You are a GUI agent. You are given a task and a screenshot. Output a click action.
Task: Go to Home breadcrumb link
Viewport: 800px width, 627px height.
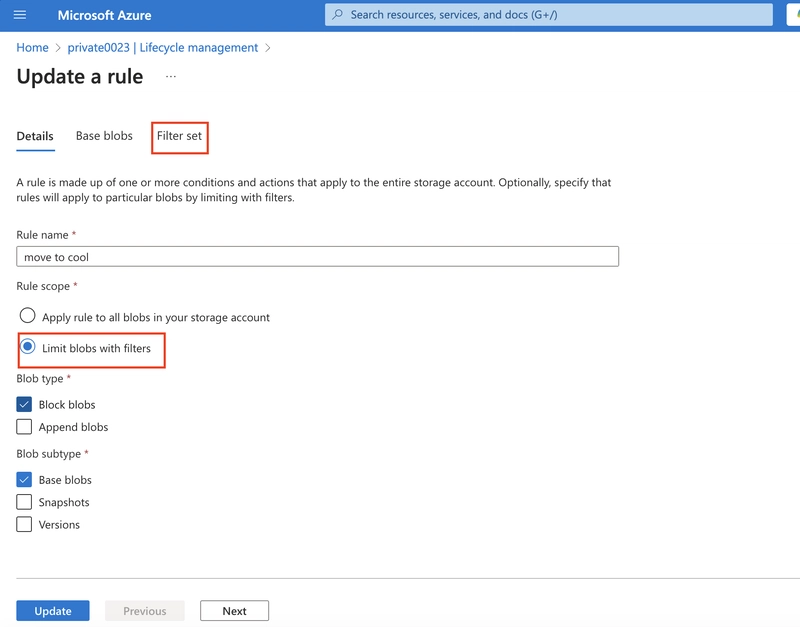tap(32, 47)
